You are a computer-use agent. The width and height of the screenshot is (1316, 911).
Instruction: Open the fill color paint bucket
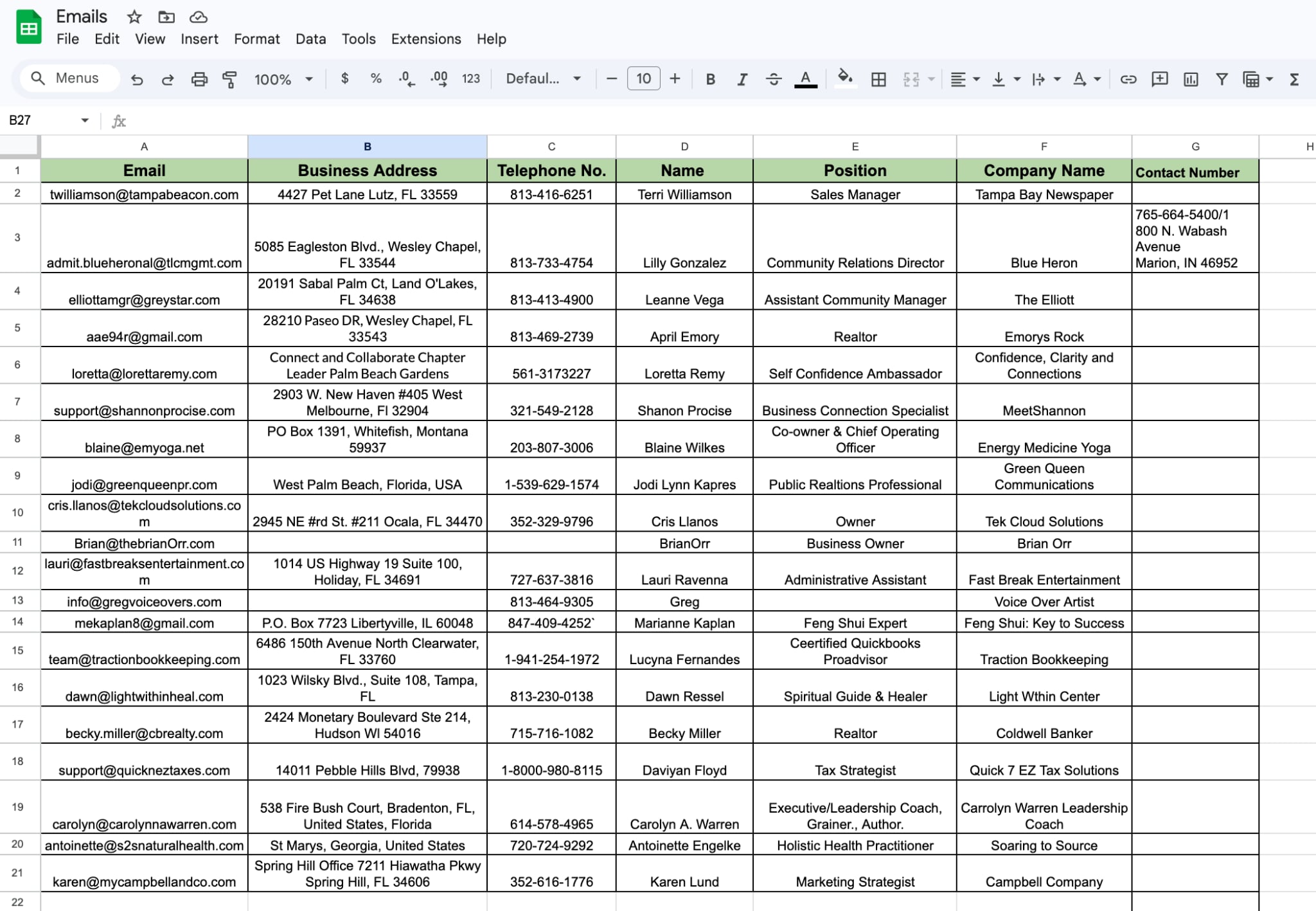[844, 78]
